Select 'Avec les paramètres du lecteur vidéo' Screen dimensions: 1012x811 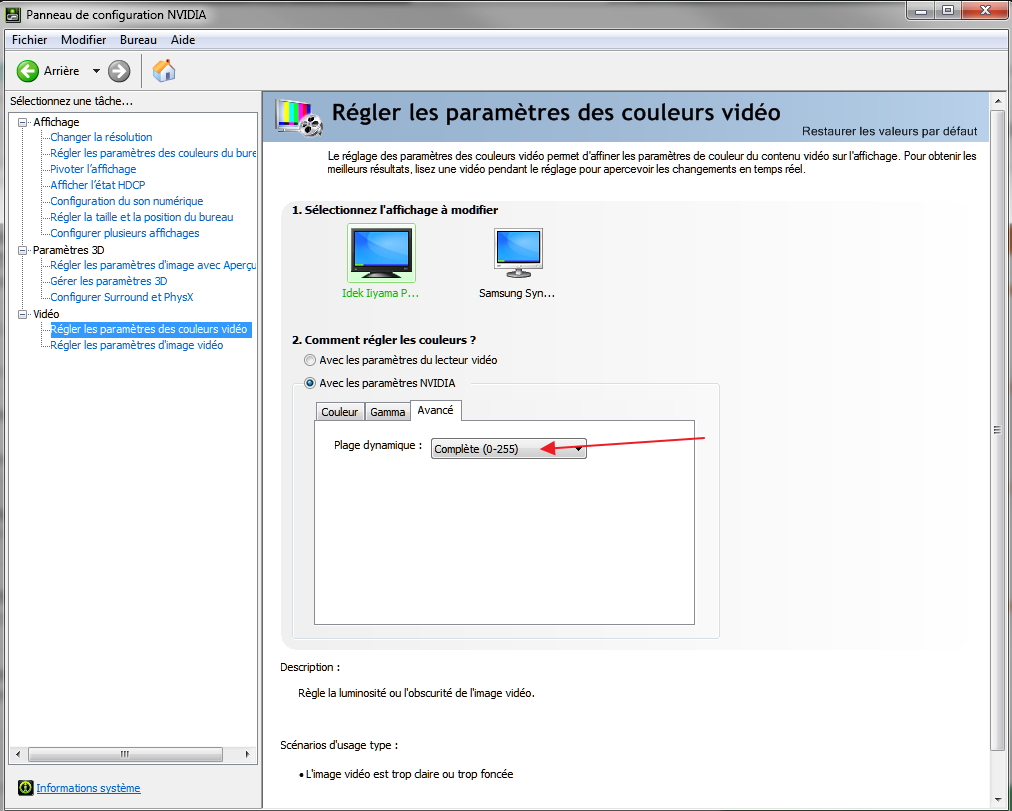[x=310, y=360]
